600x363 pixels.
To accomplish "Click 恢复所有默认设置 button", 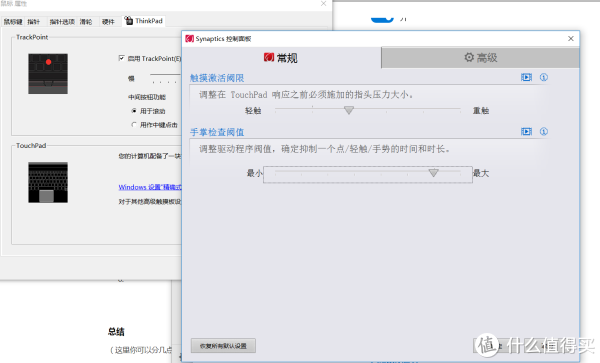I will pyautogui.click(x=223, y=346).
